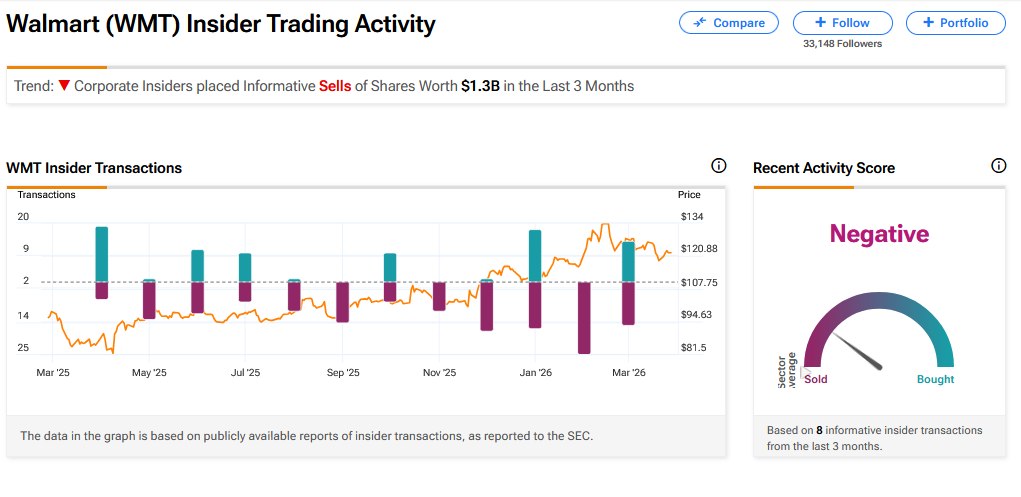Click the plus icon beside Follow
The width and height of the screenshot is (1021, 497).
click(821, 23)
